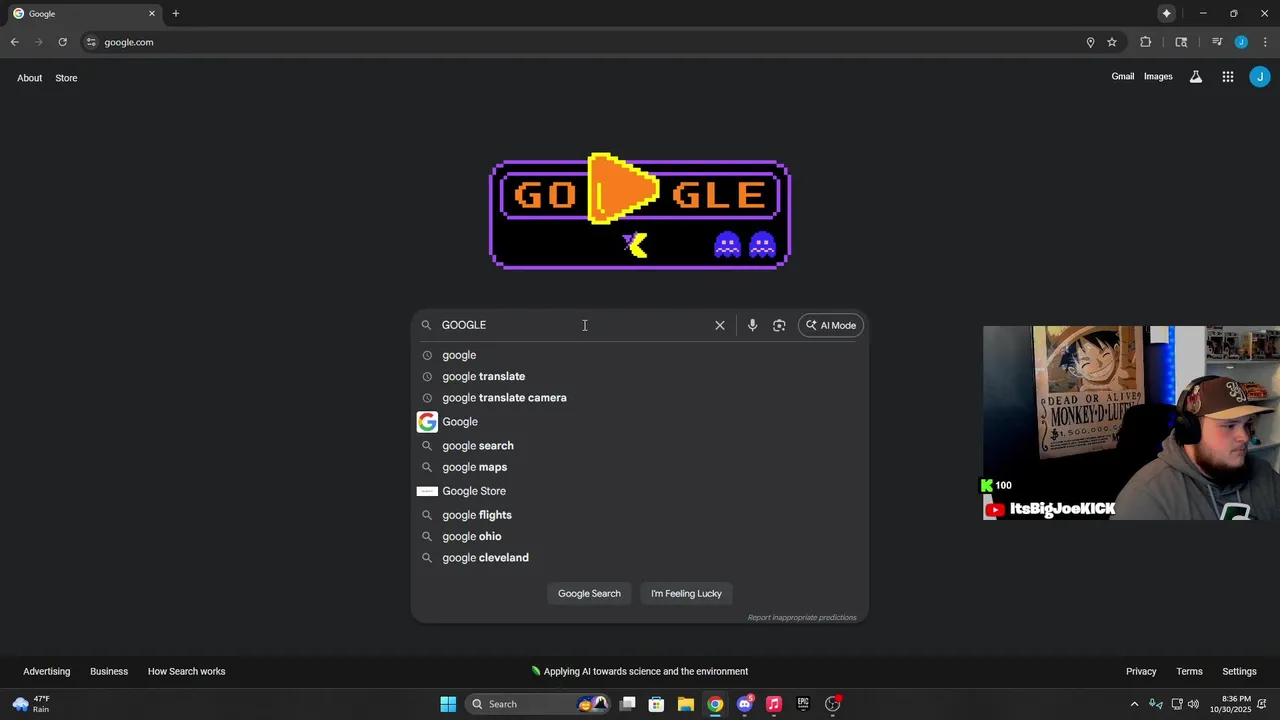
Task: Open Business footer link
Action: [x=109, y=671]
